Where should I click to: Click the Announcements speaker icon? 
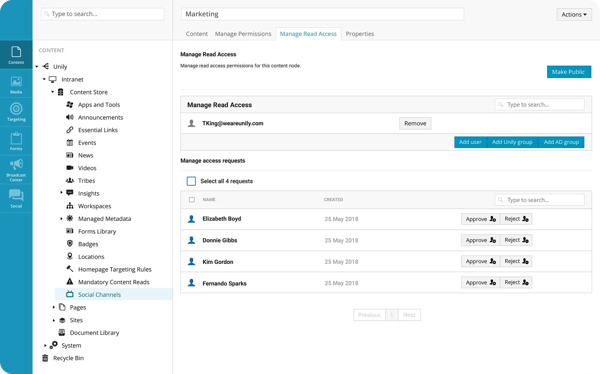coord(70,117)
